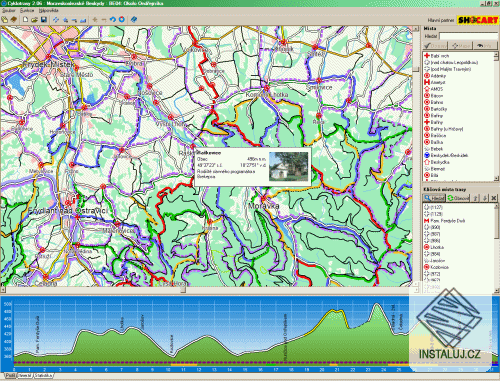Click the X delete button in key places panel
This screenshot has height=381, width=500.
click(x=494, y=198)
